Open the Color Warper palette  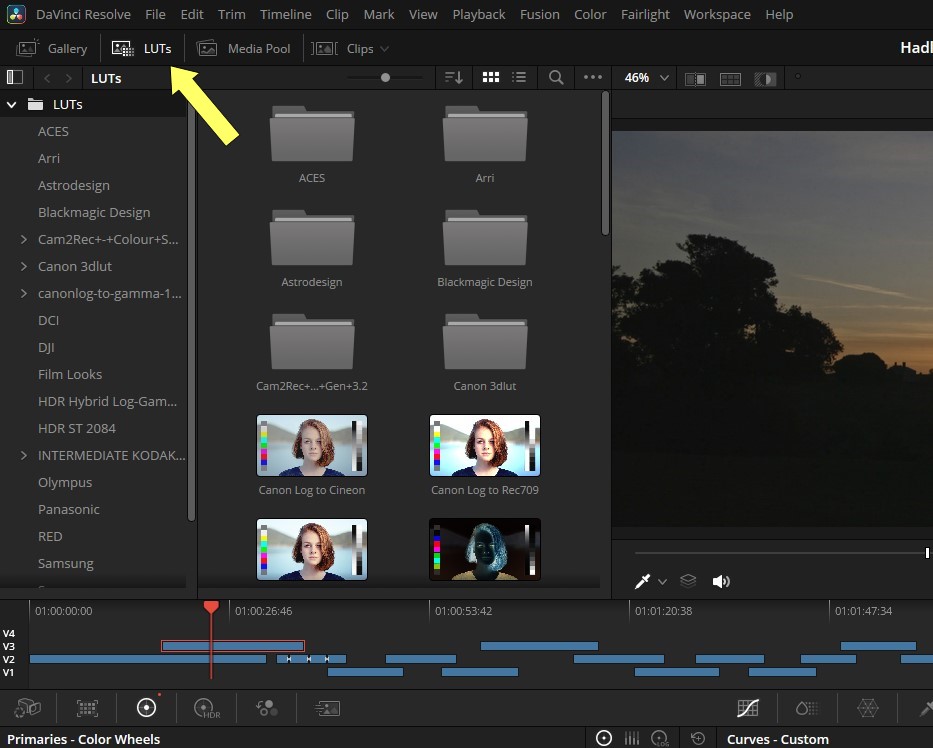coord(868,708)
